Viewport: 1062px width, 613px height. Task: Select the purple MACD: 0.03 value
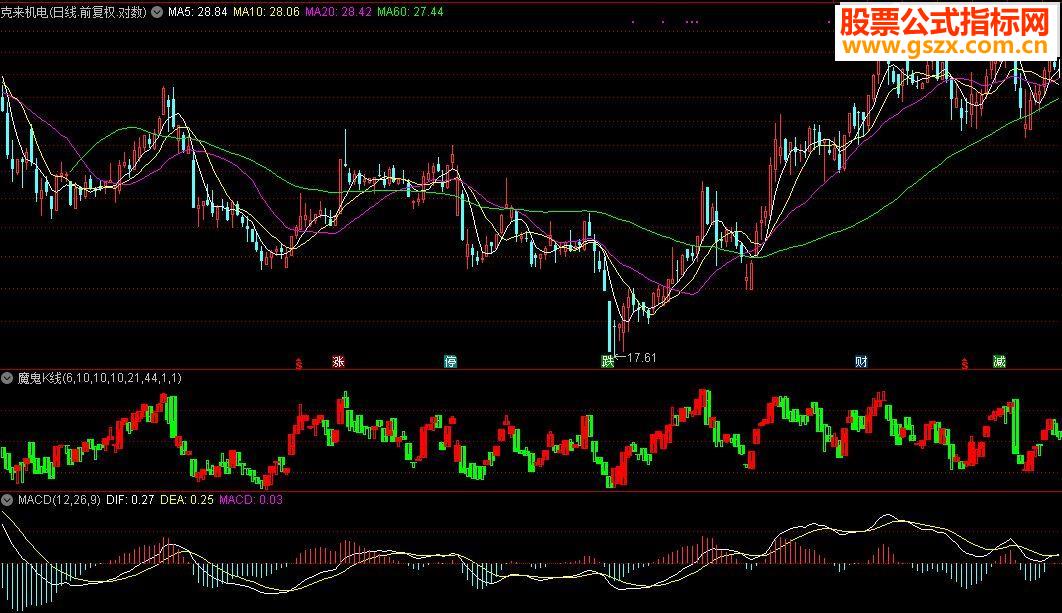(251, 500)
